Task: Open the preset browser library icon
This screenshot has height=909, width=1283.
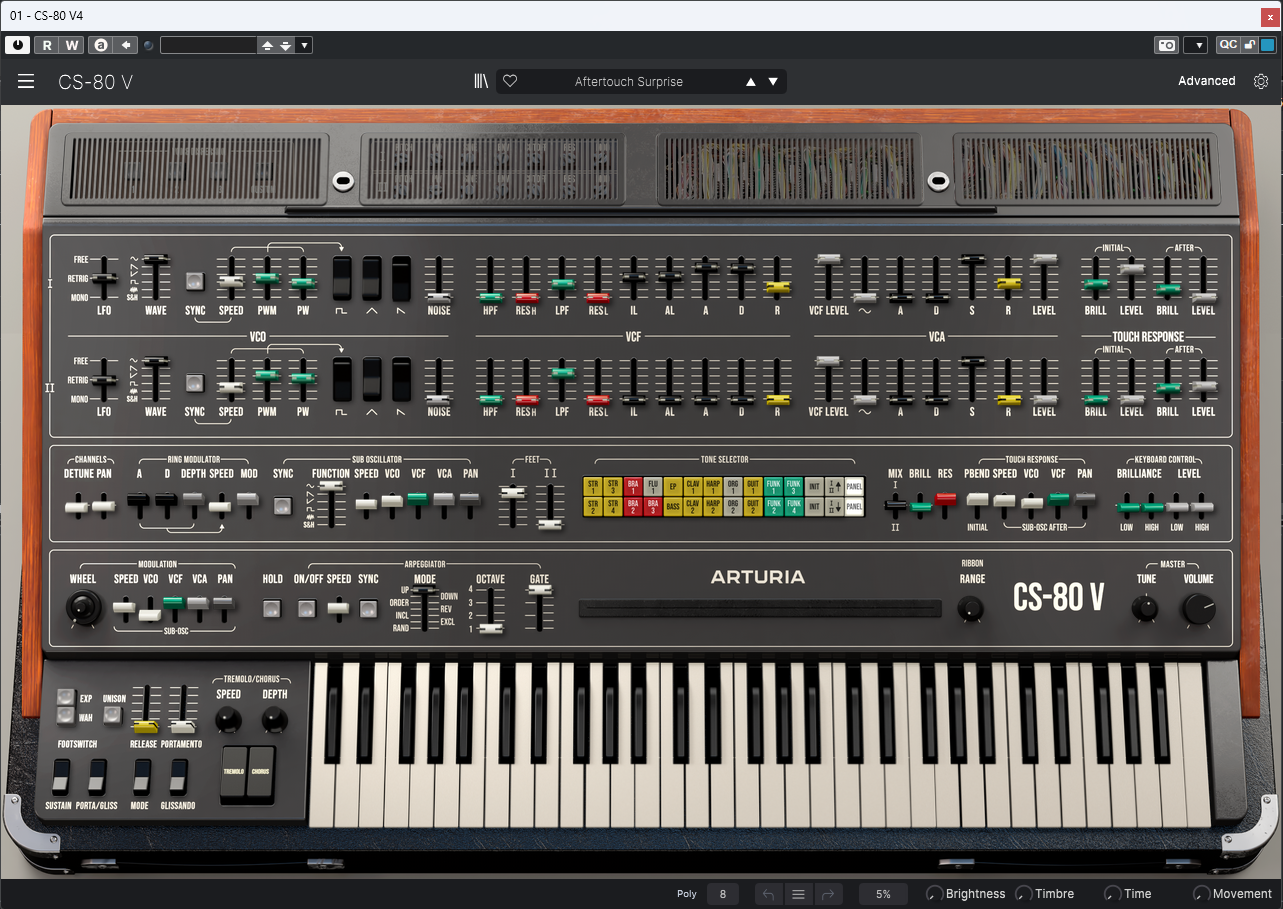Action: (x=482, y=81)
